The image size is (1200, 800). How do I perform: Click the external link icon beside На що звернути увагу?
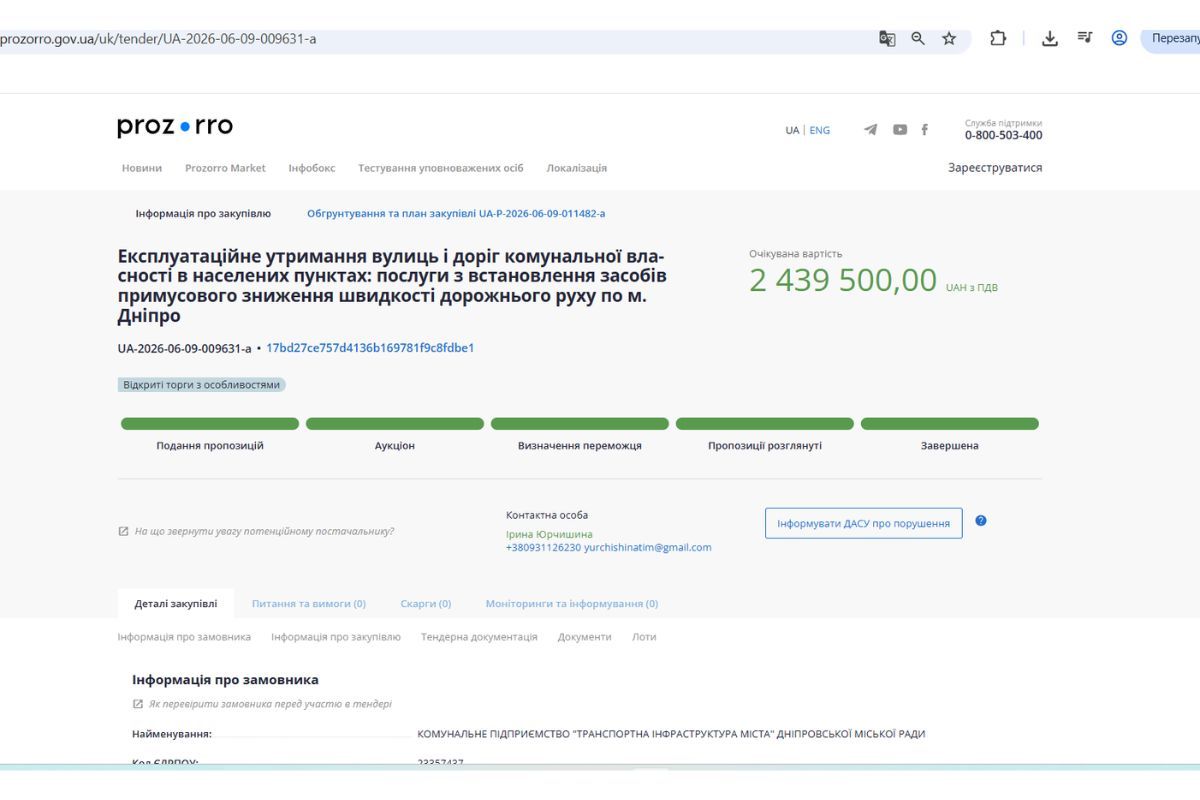pos(123,531)
